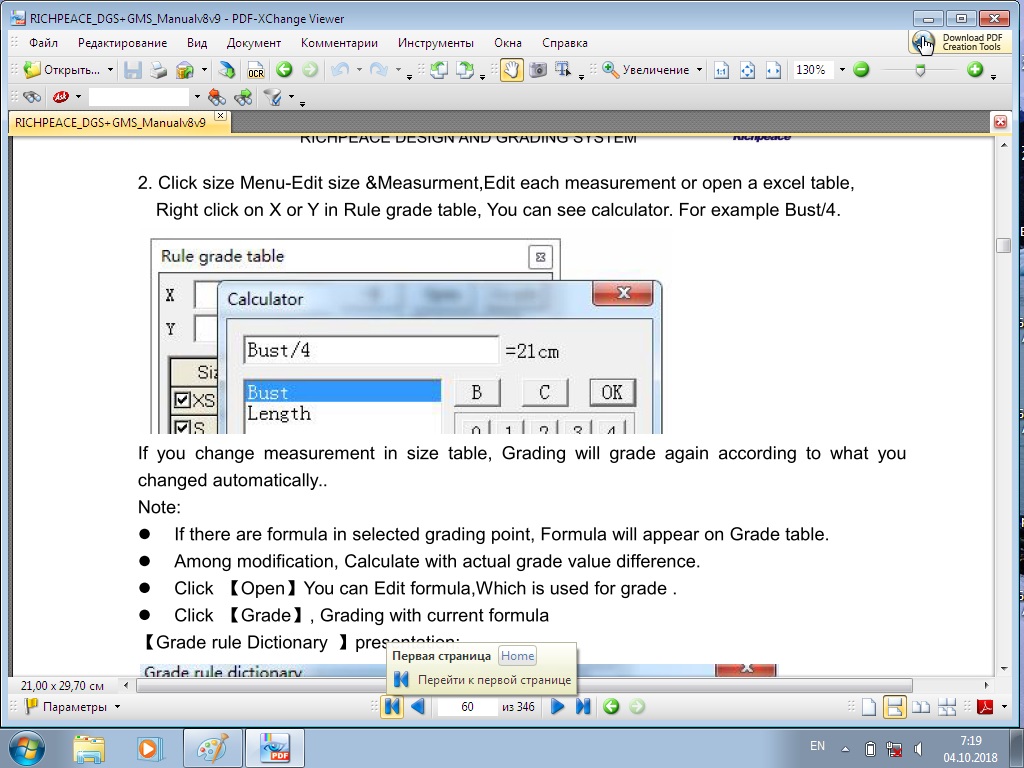Viewport: 1024px width, 768px height.
Task: Open the Вид menu
Action: click(x=197, y=43)
